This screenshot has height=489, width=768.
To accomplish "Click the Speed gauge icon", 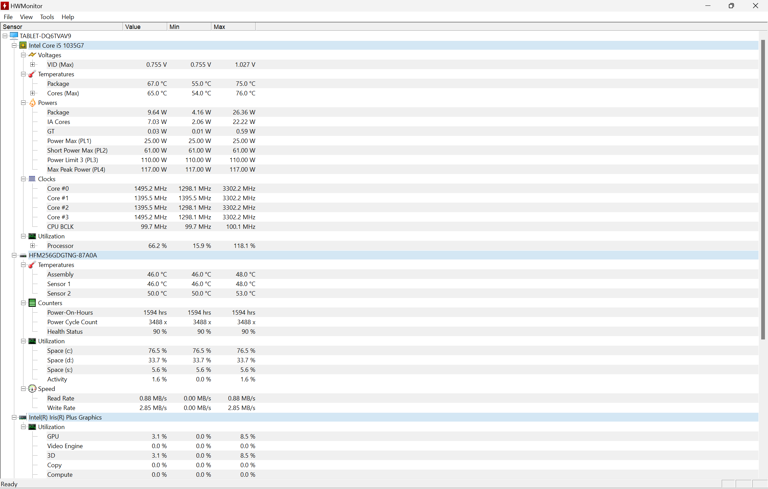I will (32, 389).
